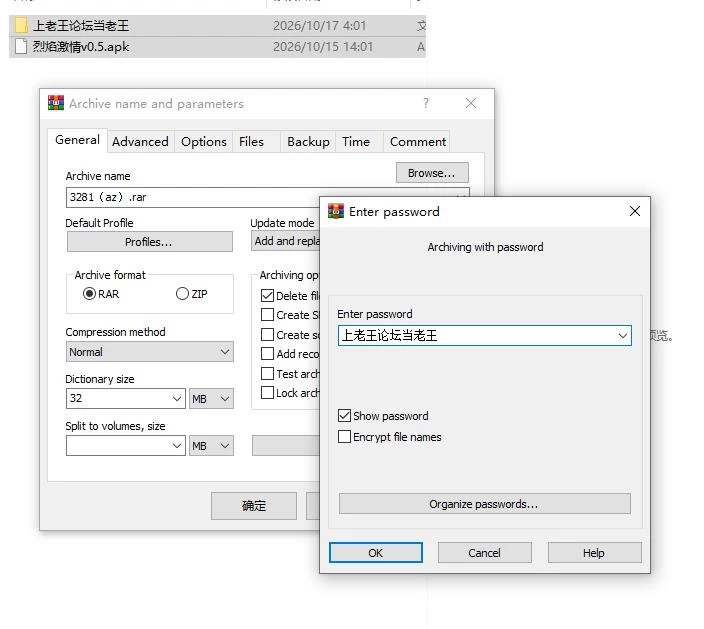
Task: Click Organize passwords... button
Action: tap(484, 504)
